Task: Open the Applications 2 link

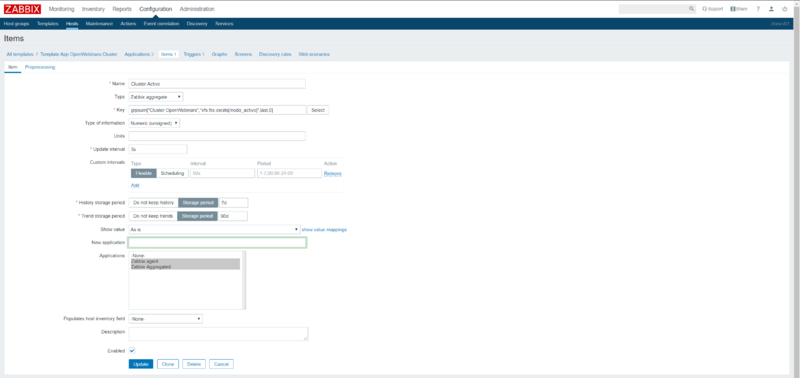Action: pos(139,54)
